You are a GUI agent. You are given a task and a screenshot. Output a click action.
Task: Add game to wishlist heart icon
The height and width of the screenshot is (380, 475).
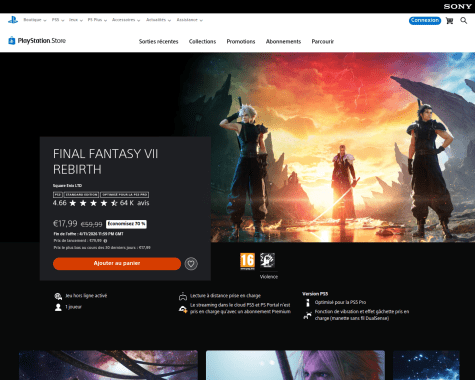tap(191, 264)
